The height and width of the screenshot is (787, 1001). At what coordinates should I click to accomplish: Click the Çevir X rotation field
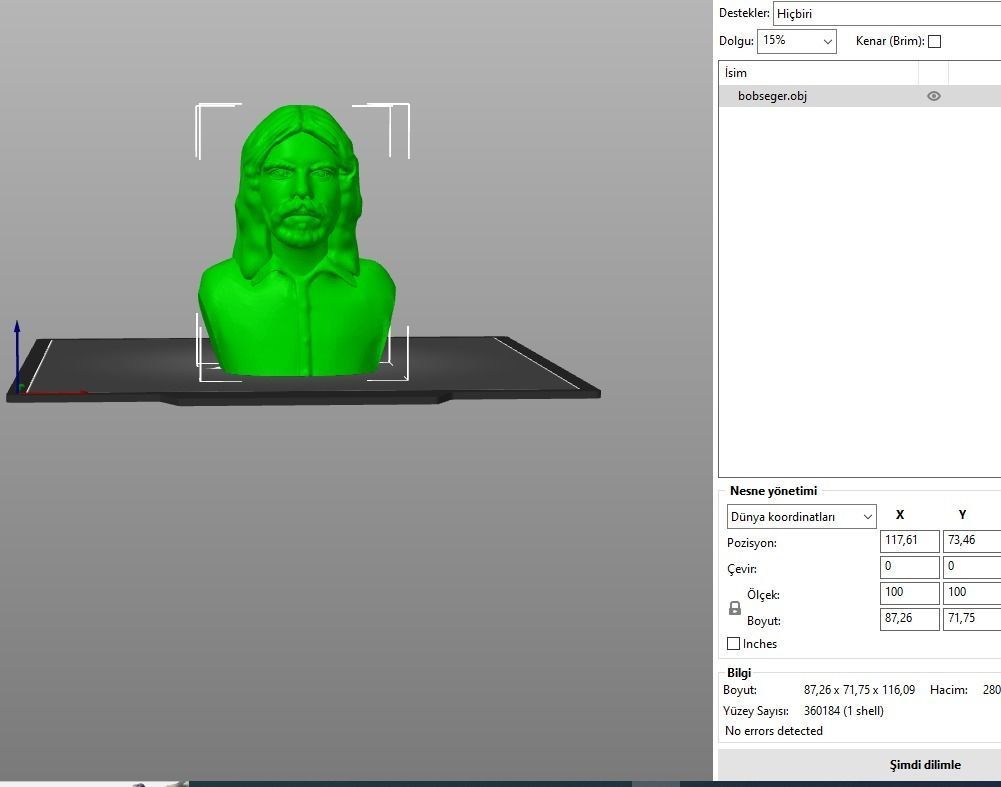click(910, 567)
